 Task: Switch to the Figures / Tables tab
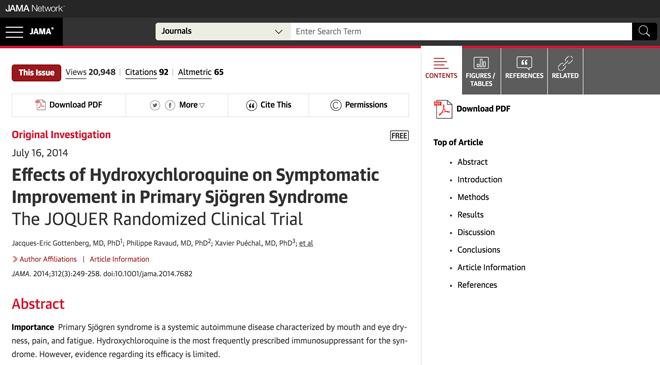(x=481, y=71)
